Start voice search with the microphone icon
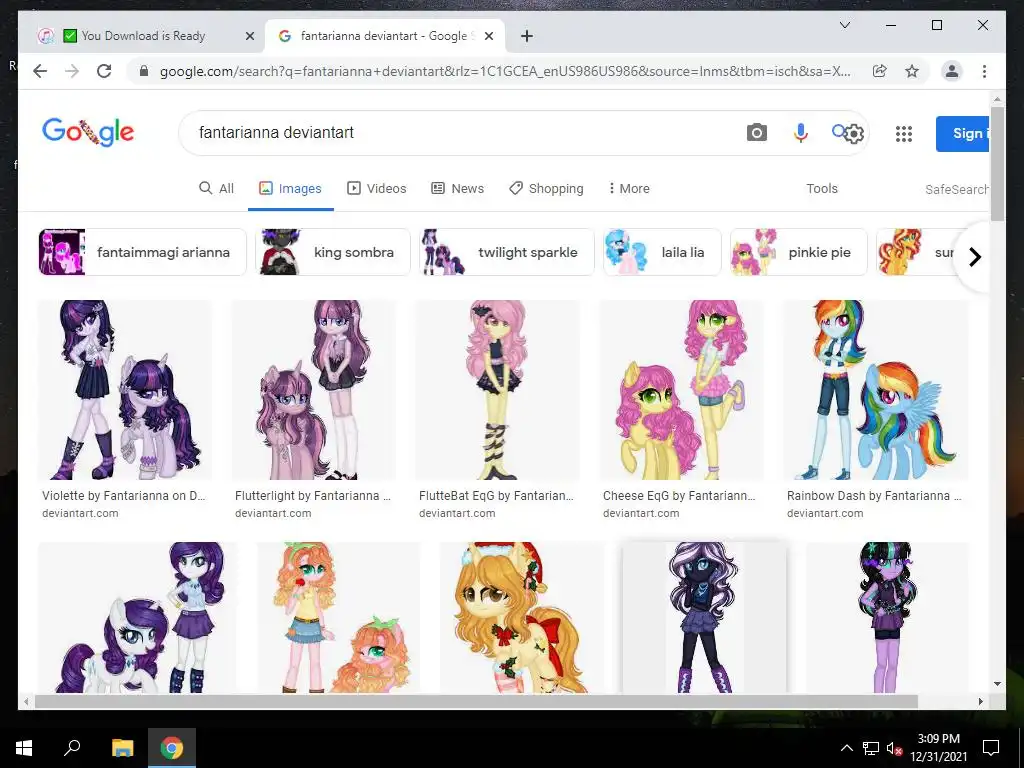This screenshot has height=768, width=1024. click(801, 133)
